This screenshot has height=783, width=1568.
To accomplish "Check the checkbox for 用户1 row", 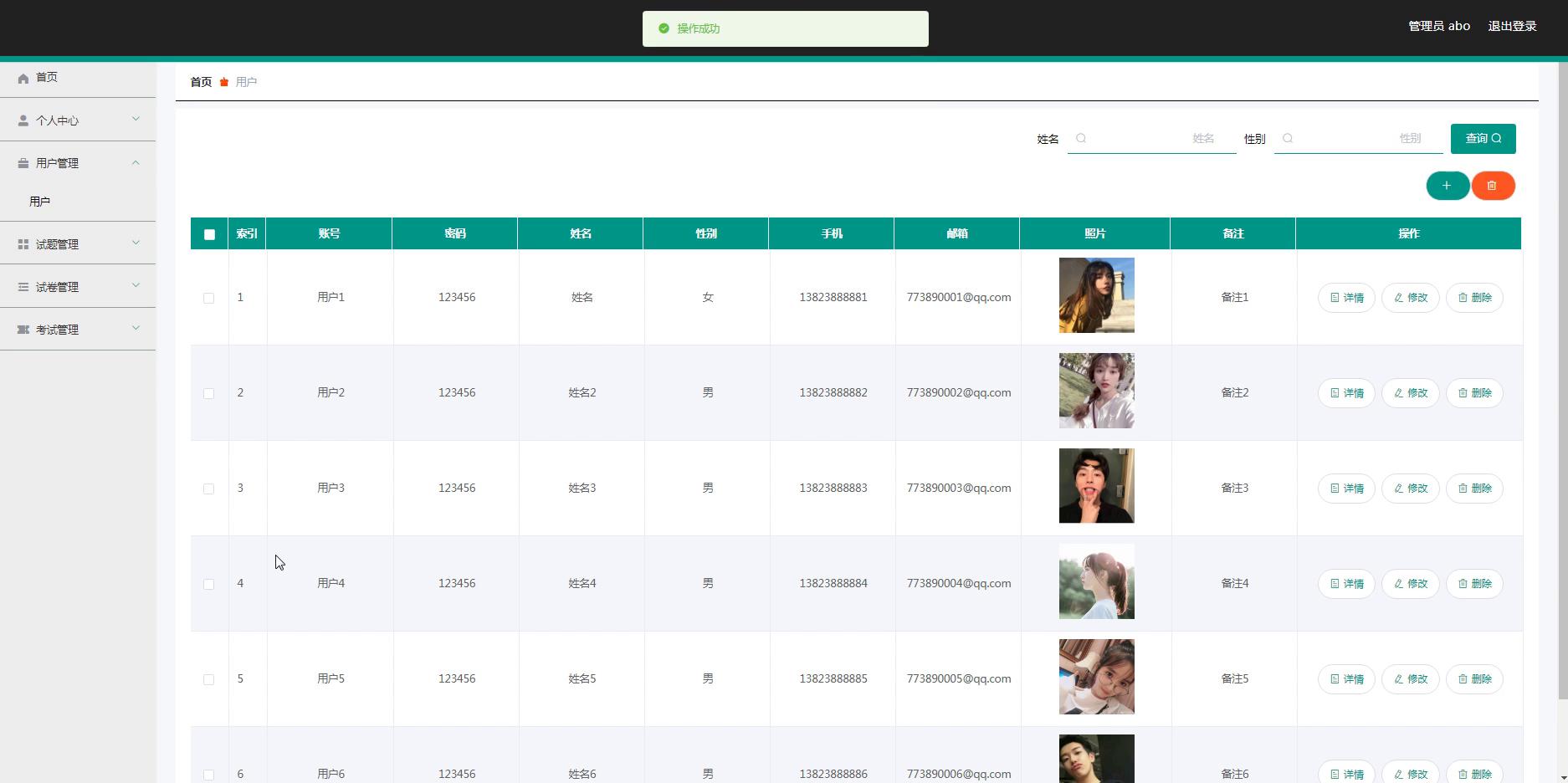I will point(208,298).
